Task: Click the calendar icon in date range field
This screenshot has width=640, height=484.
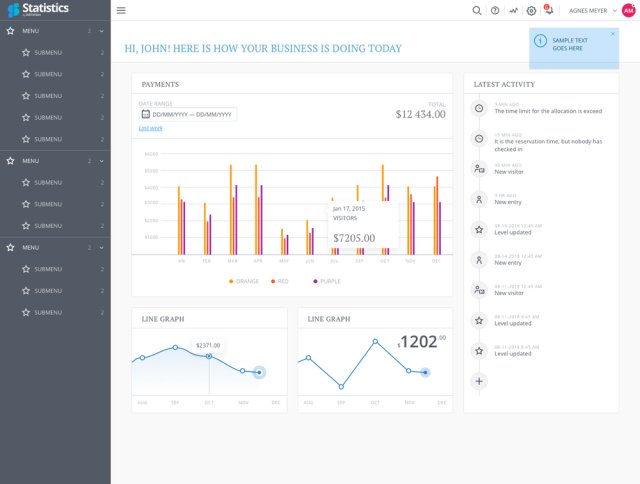Action: pyautogui.click(x=146, y=114)
